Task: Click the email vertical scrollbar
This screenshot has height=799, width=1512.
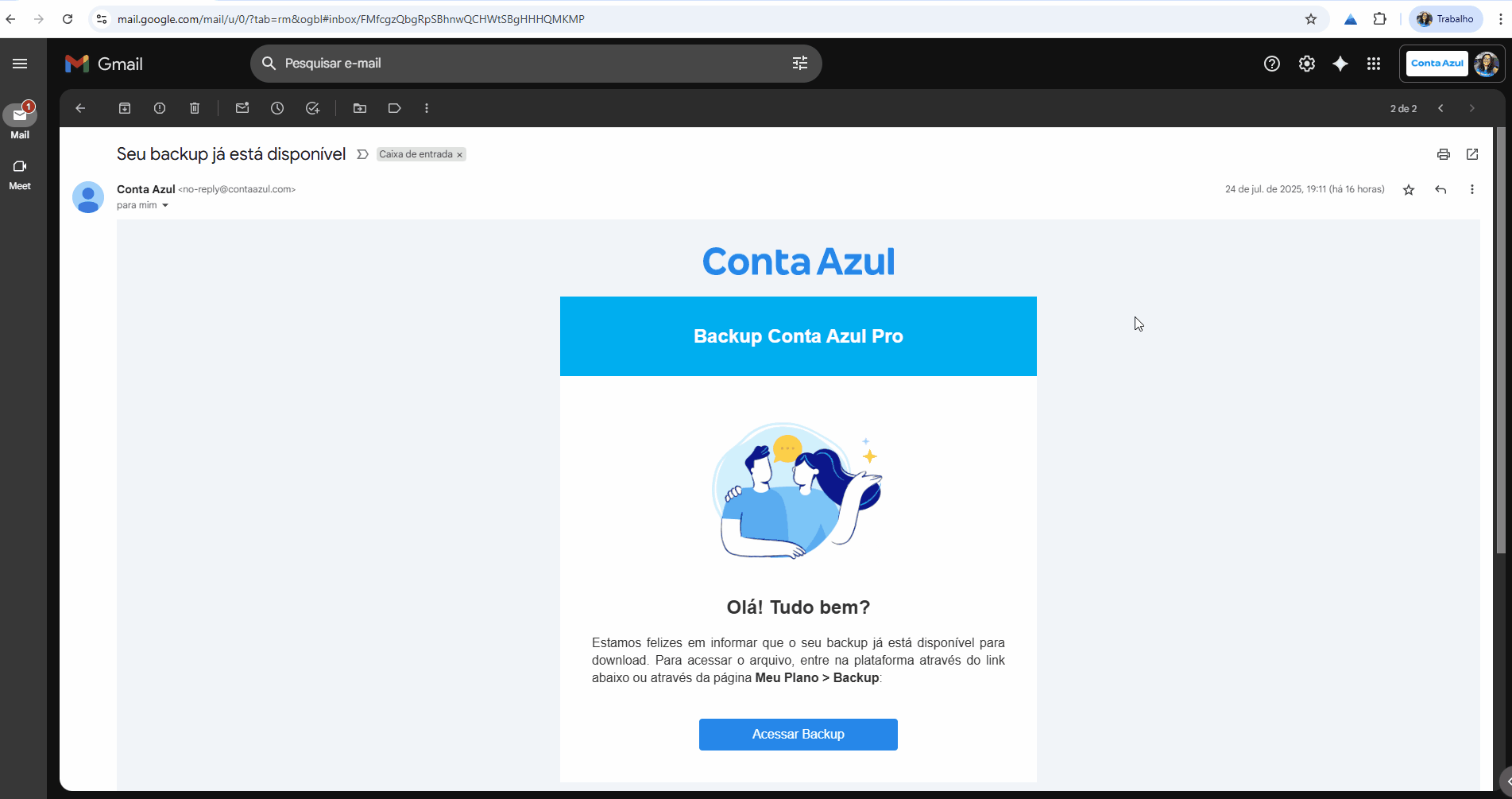Action: [1501, 340]
